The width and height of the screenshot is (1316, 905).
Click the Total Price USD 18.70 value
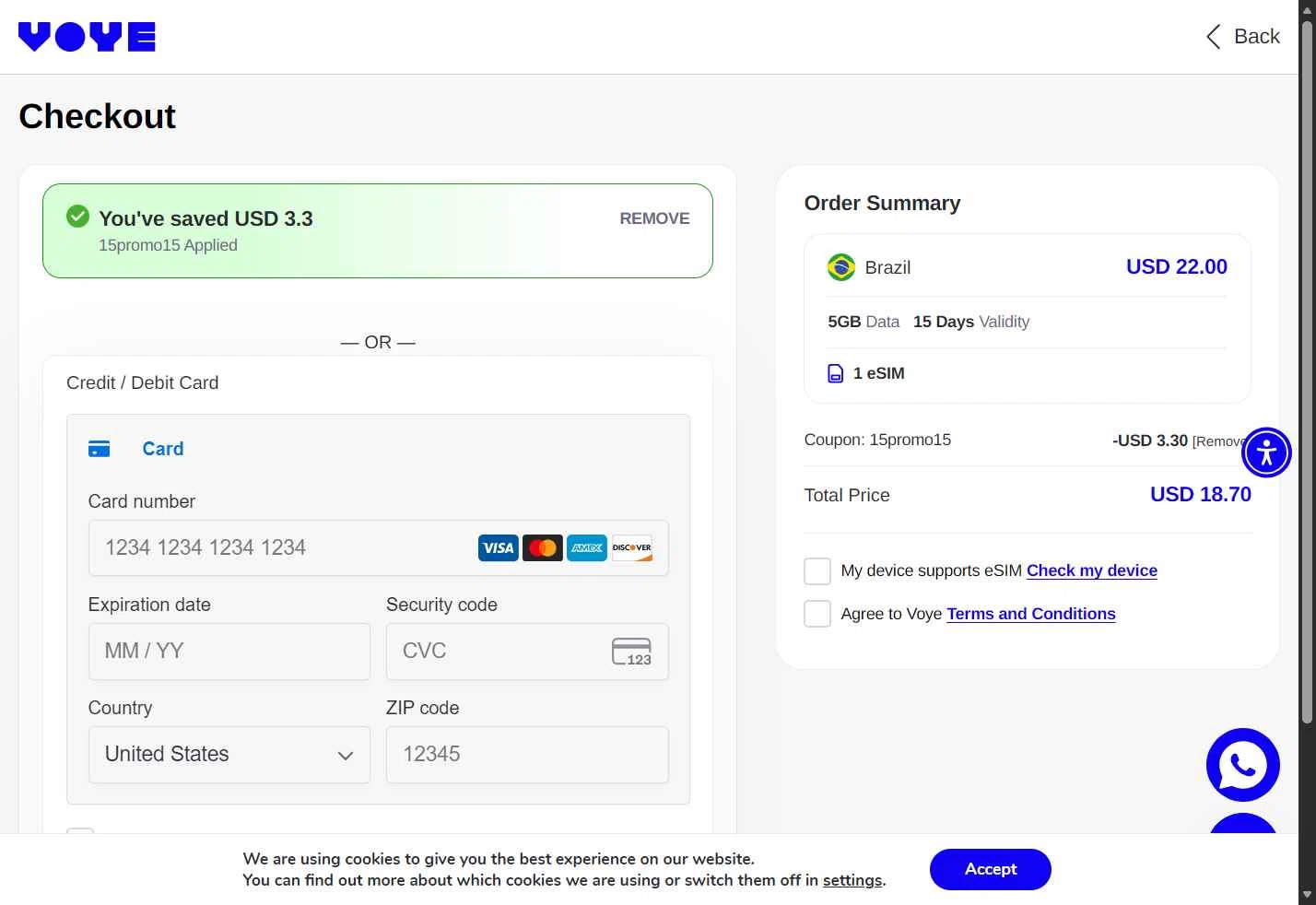[x=1201, y=495]
